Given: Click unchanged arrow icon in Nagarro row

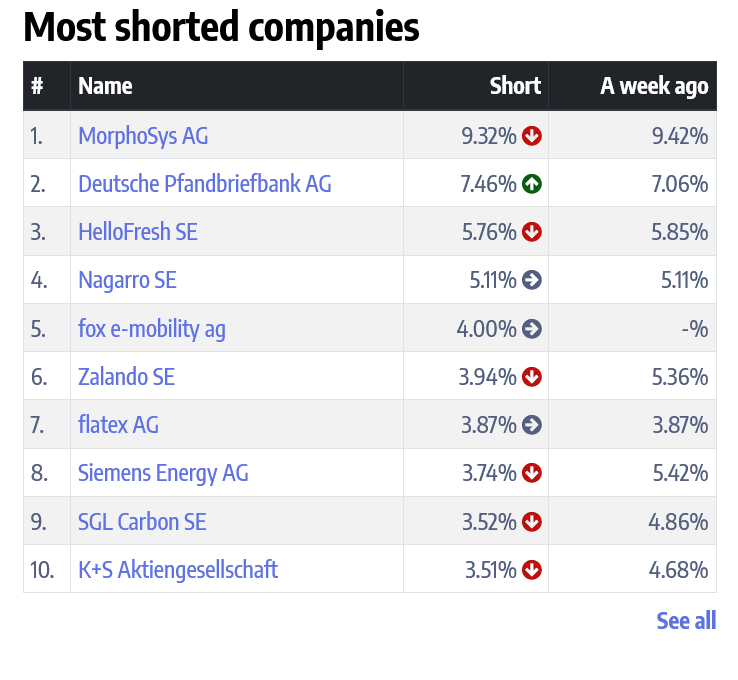Looking at the screenshot, I should point(532,280).
